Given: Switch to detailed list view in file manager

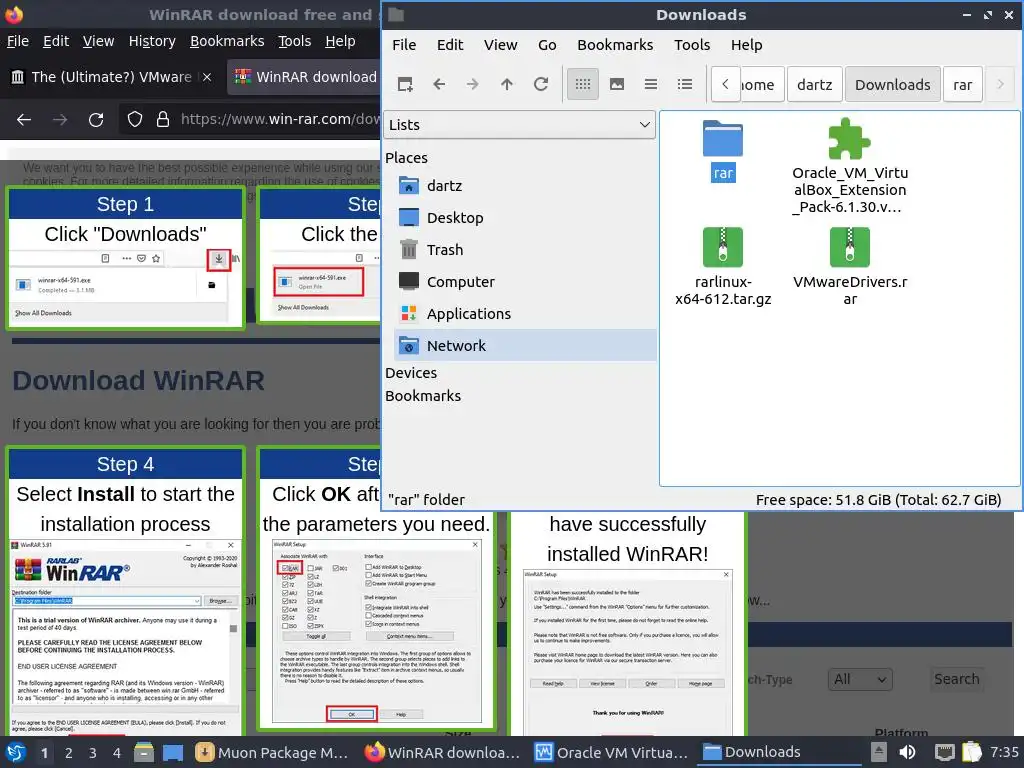Looking at the screenshot, I should tap(684, 84).
